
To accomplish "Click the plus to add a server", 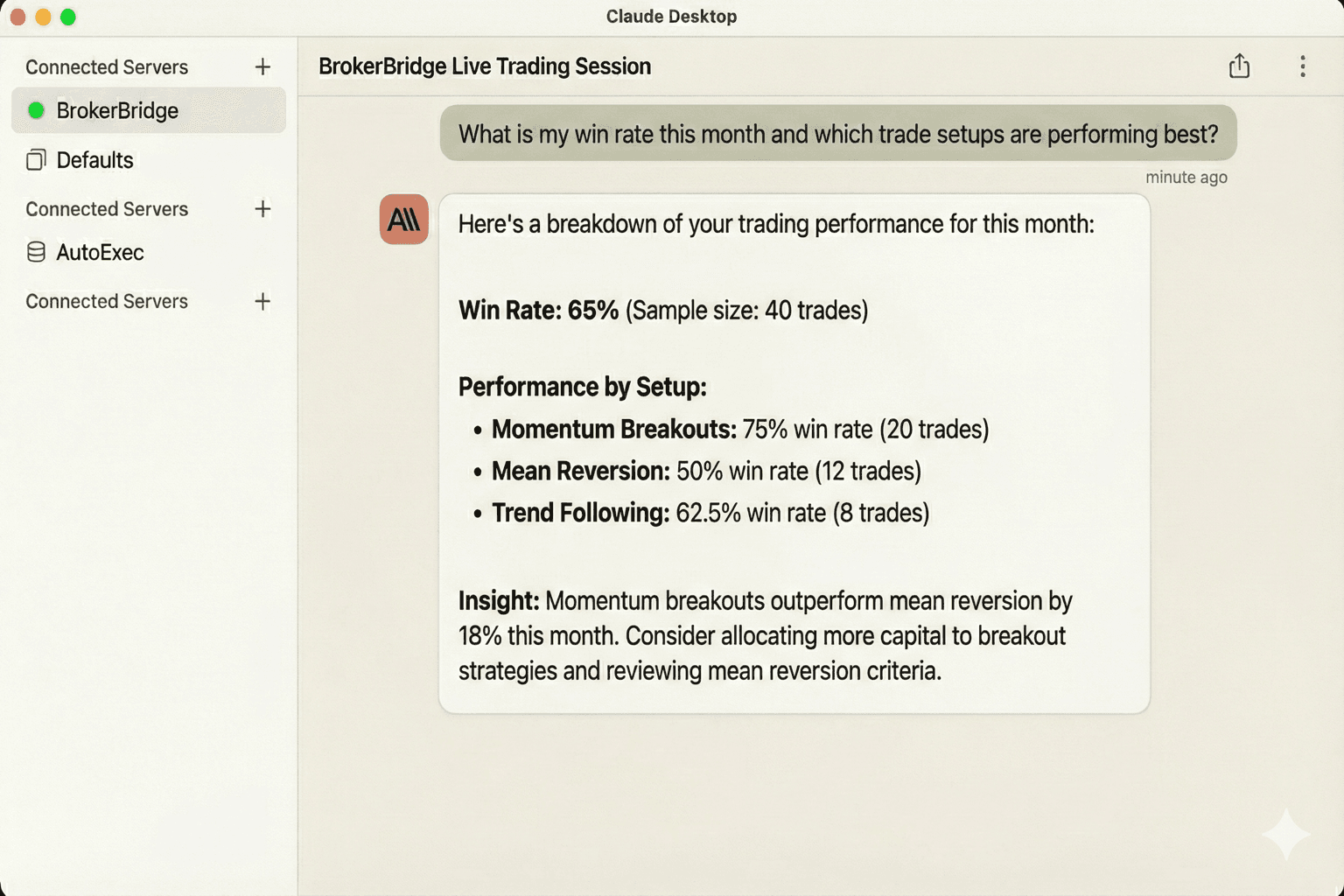I will (262, 66).
